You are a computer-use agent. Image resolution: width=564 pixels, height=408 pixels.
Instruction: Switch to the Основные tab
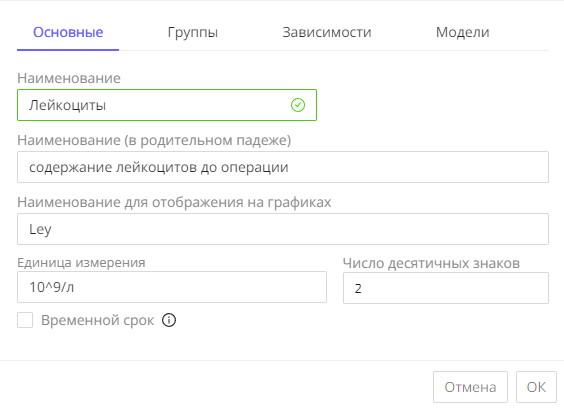pyautogui.click(x=68, y=32)
